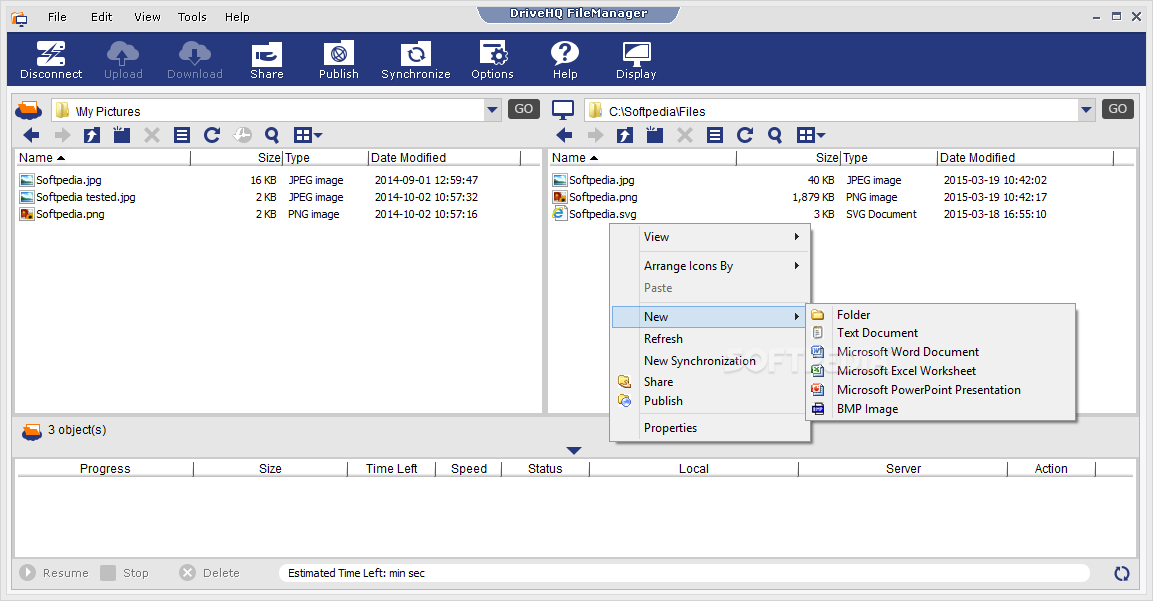Open the Publish tool in top toolbar
This screenshot has height=601, width=1153.
pos(338,60)
